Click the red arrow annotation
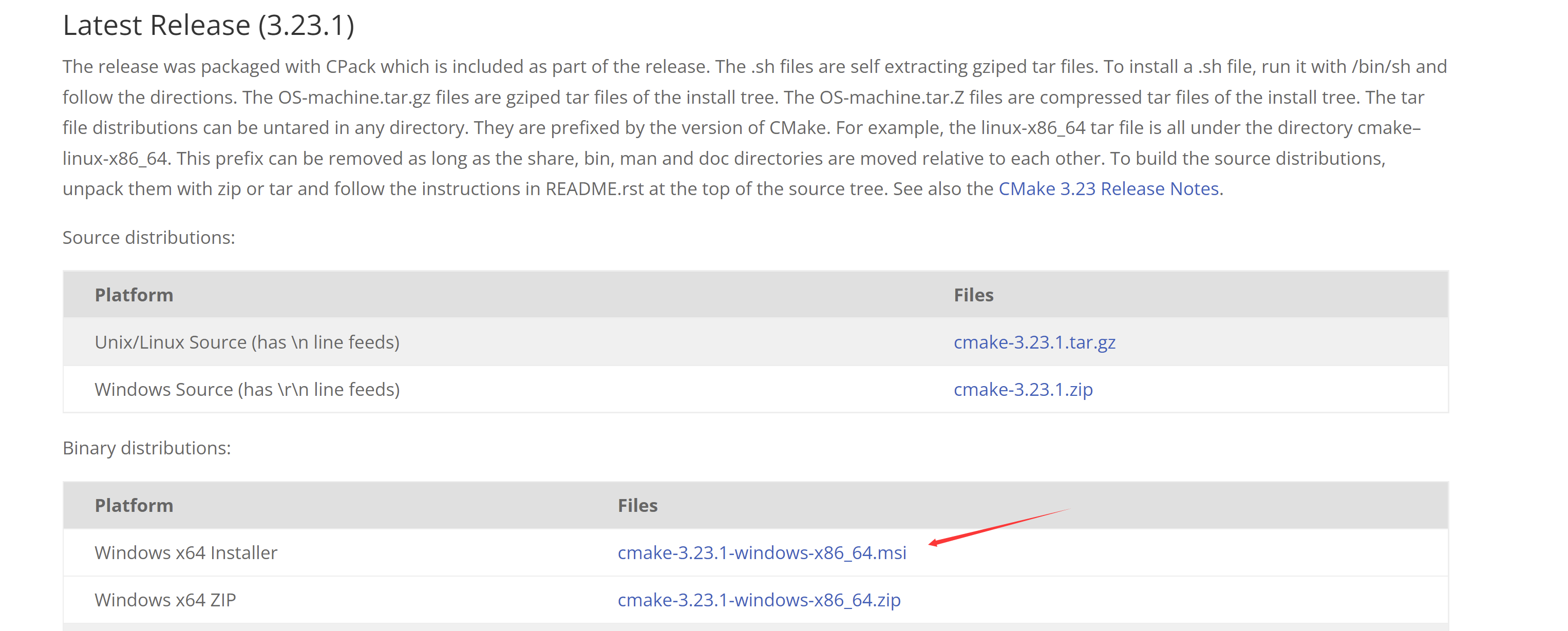 tap(998, 526)
